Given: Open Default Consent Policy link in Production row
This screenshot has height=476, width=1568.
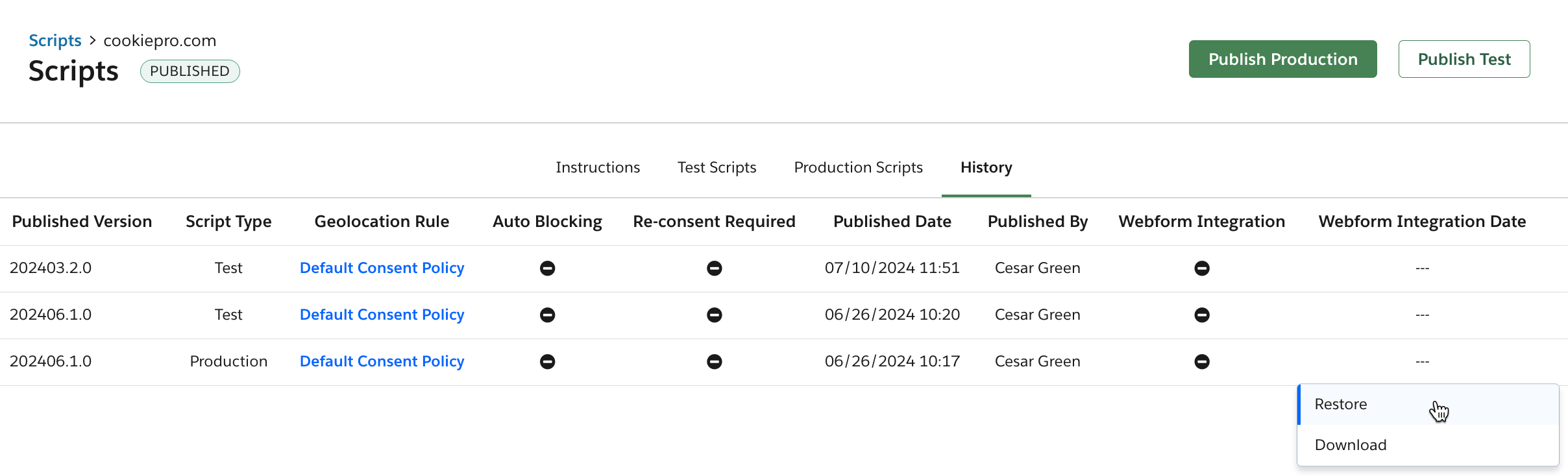Looking at the screenshot, I should click(x=382, y=362).
